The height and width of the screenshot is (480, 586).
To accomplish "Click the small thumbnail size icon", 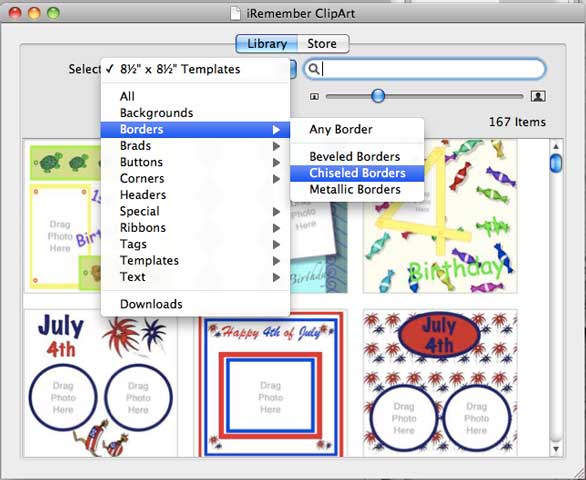I will pyautogui.click(x=314, y=96).
